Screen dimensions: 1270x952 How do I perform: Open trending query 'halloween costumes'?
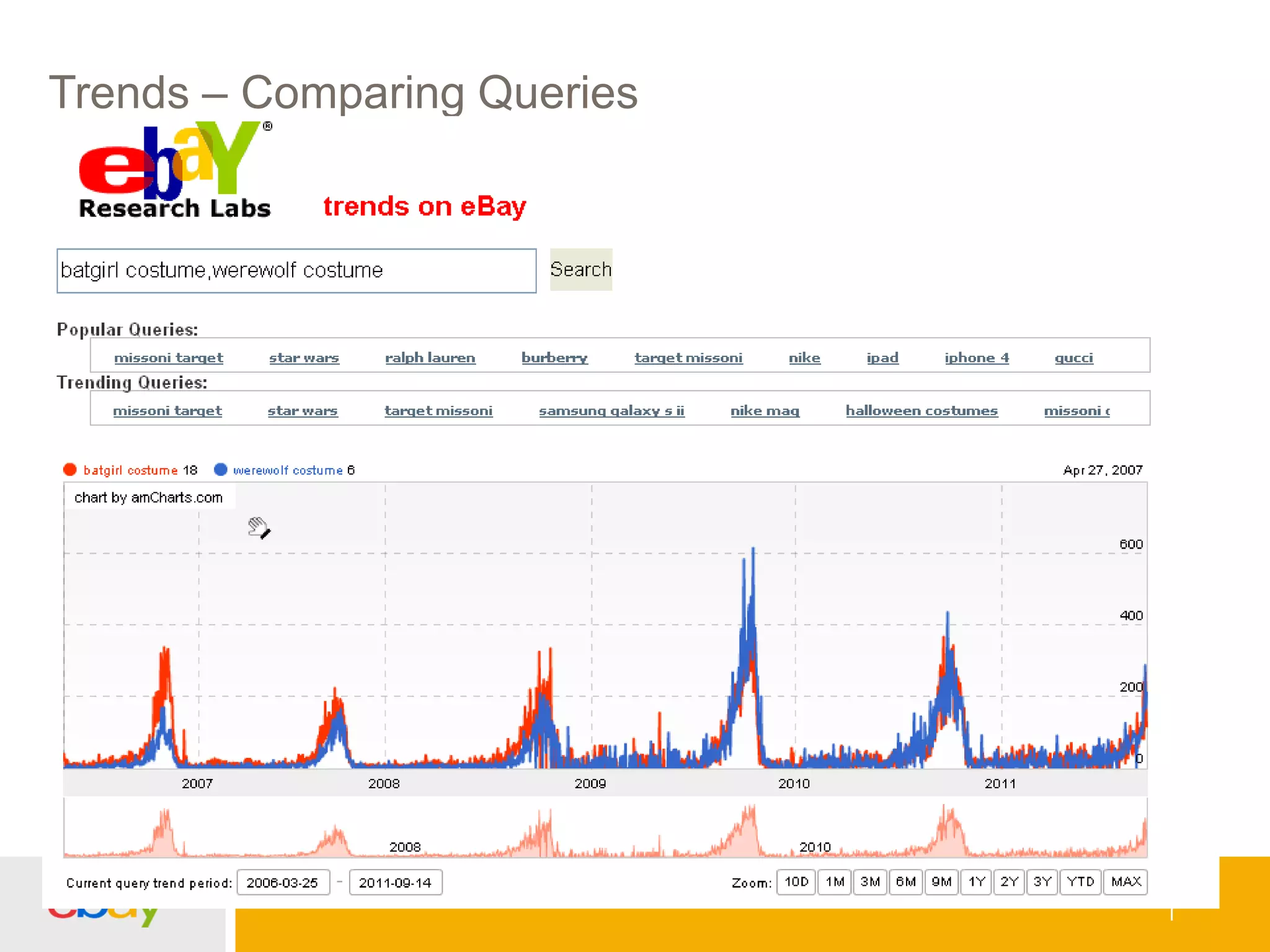point(921,410)
